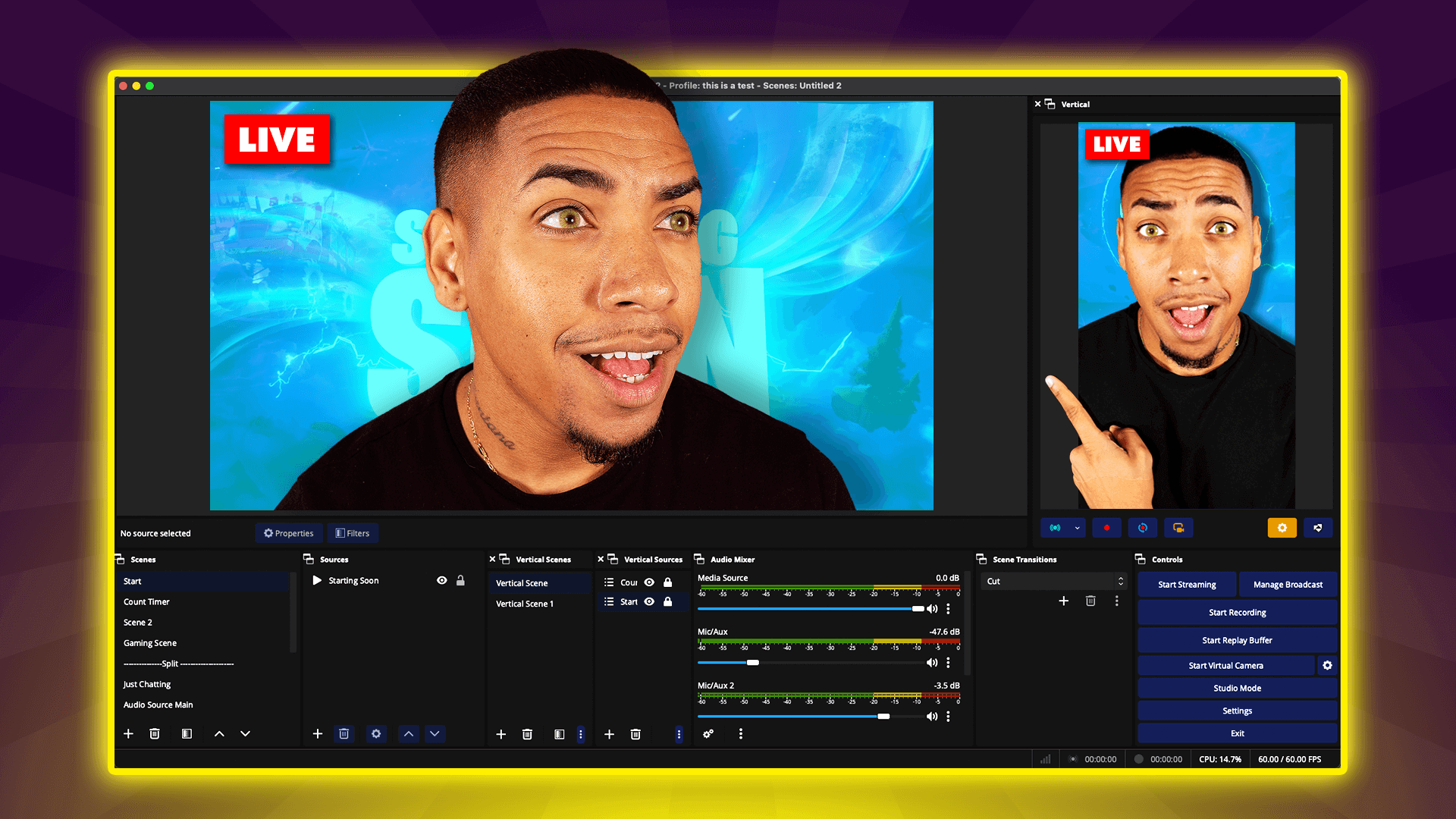This screenshot has width=1456, height=819.
Task: Open the Scene Transitions dropdown showing Cut
Action: (1053, 581)
